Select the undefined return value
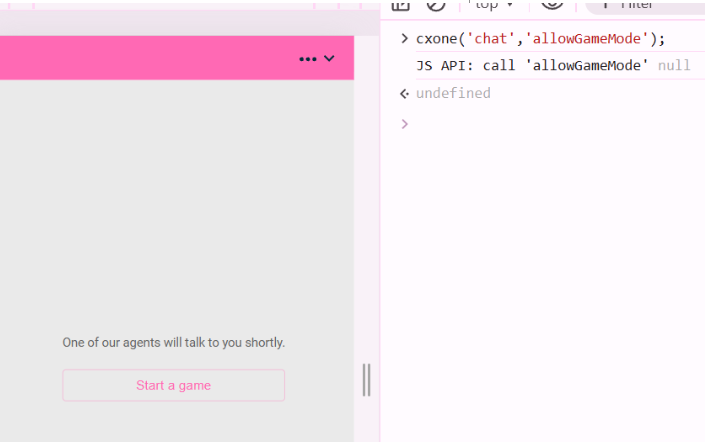Screen dimensions: 705x442 pyautogui.click(x=452, y=93)
